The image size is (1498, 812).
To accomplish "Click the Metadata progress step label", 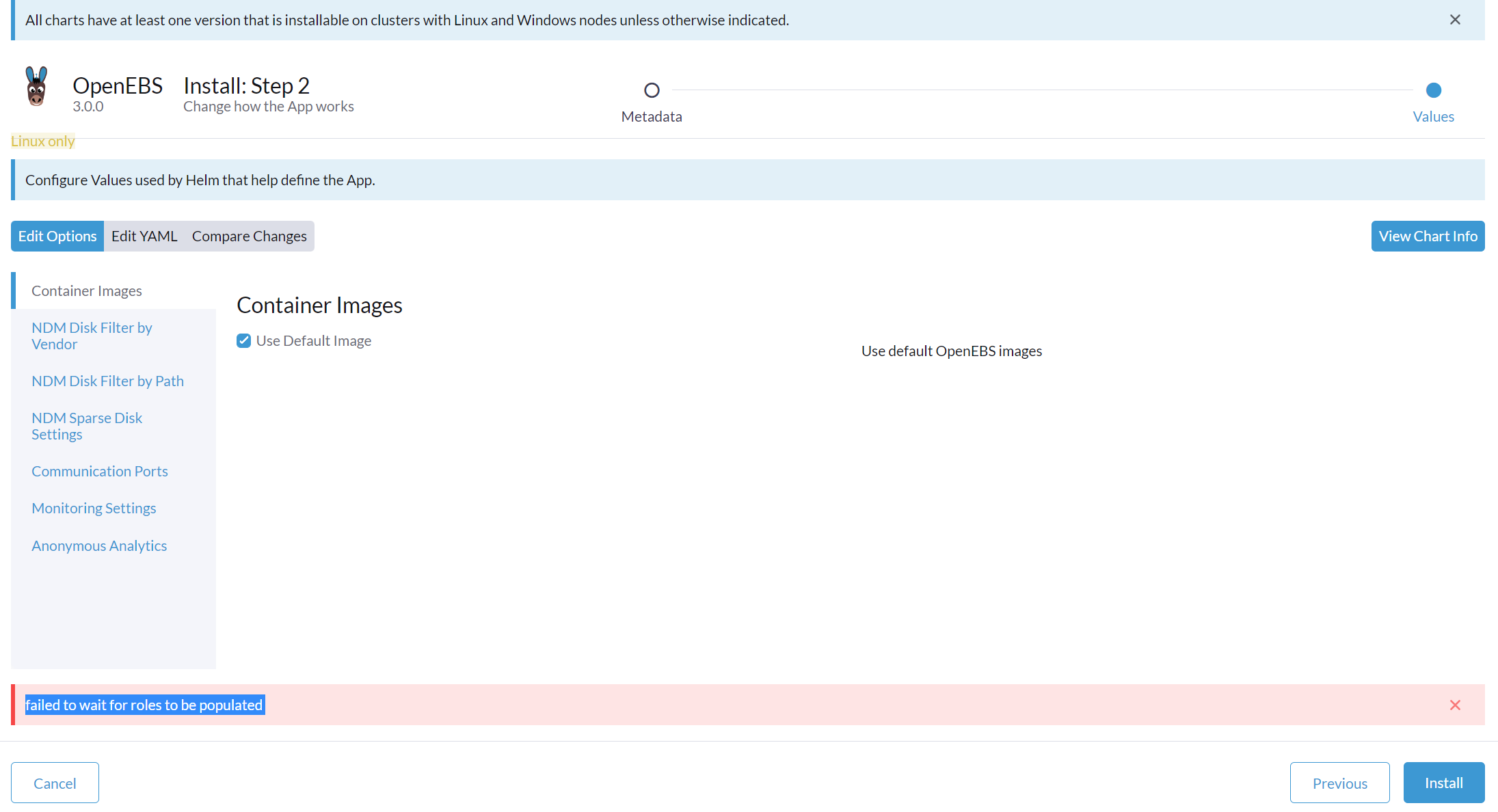I will (x=651, y=116).
